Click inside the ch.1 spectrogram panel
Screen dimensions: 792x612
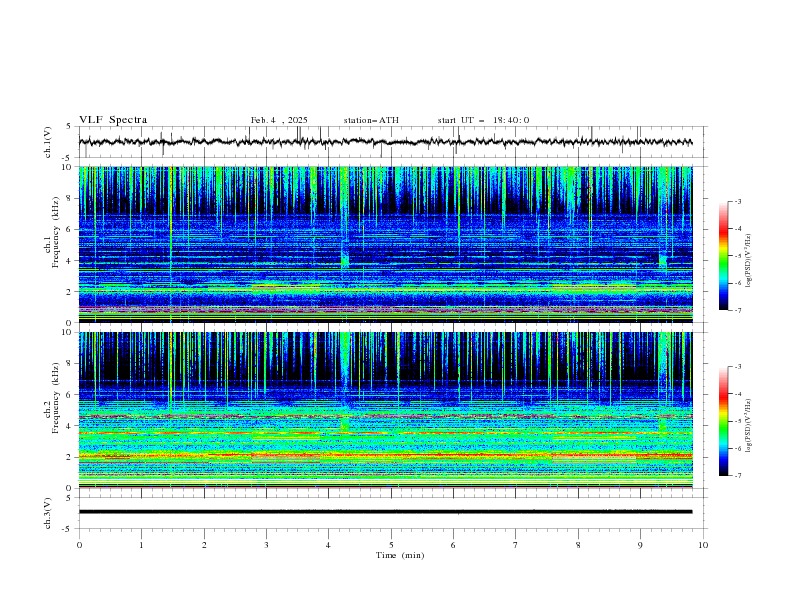tap(386, 244)
